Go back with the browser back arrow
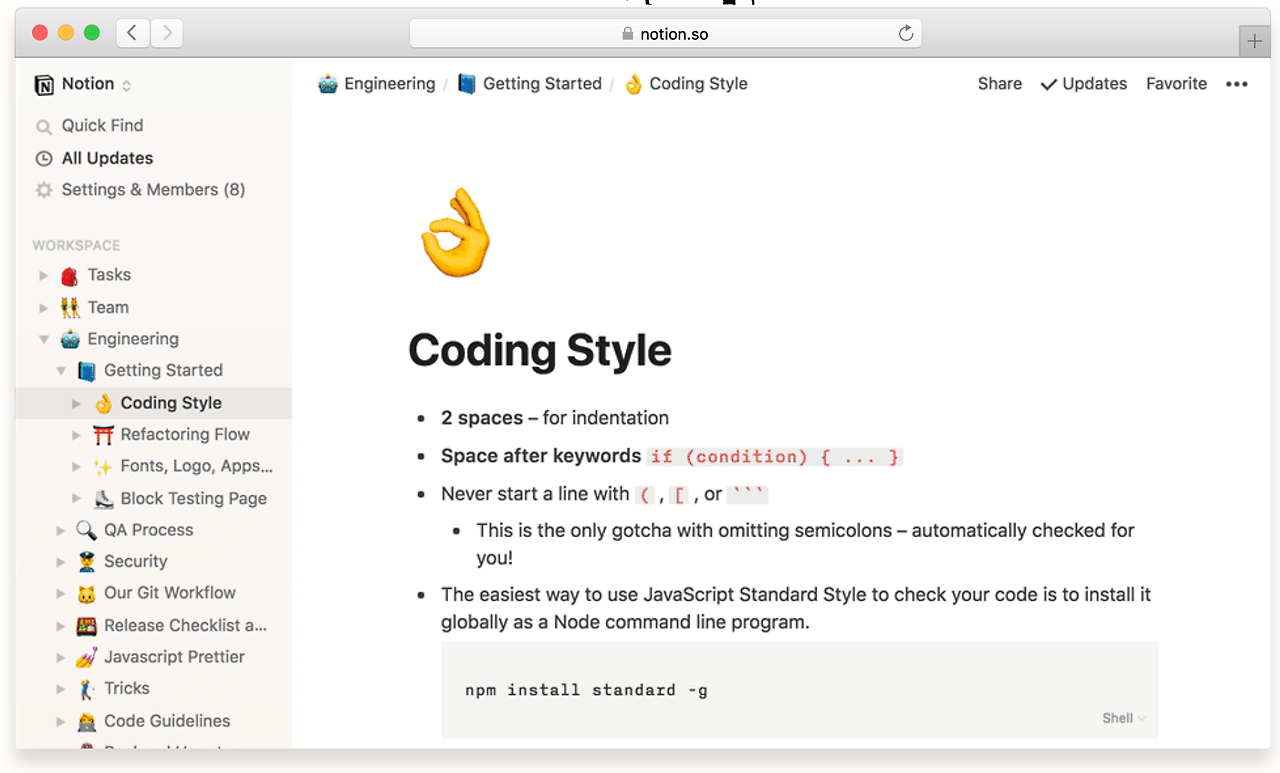1280x773 pixels. (133, 33)
